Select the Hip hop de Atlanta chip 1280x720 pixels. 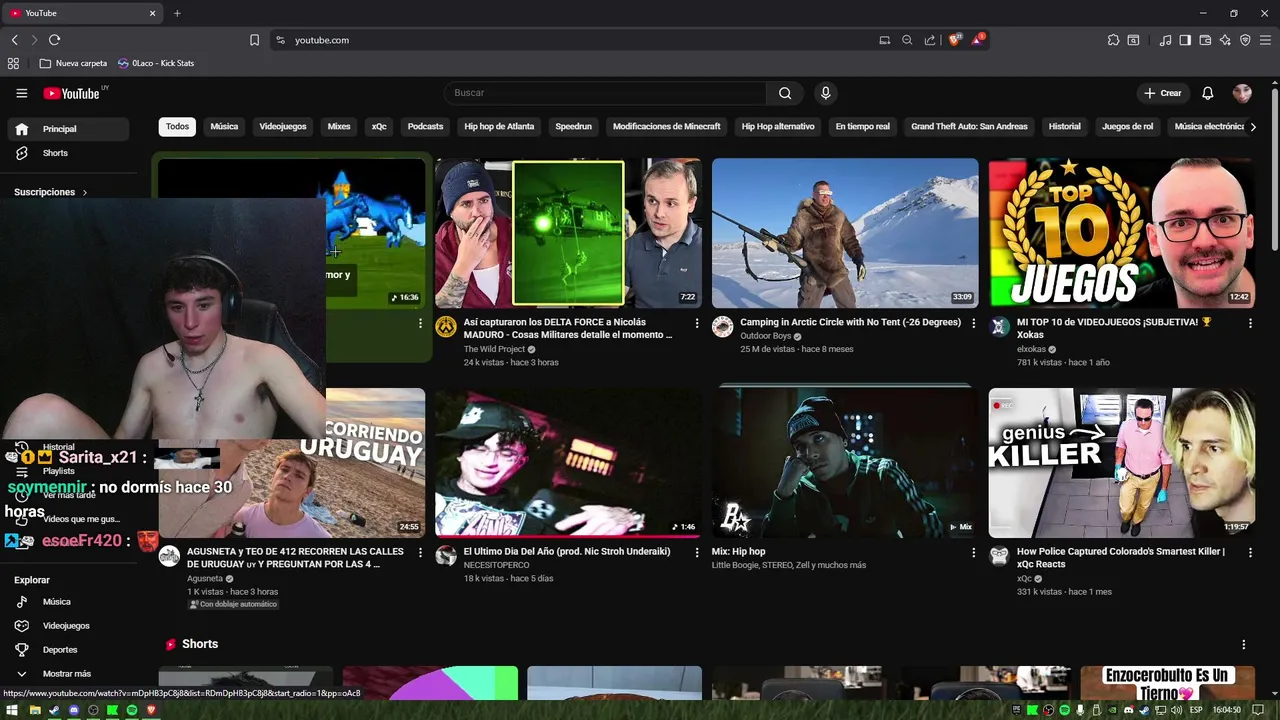[x=499, y=127]
